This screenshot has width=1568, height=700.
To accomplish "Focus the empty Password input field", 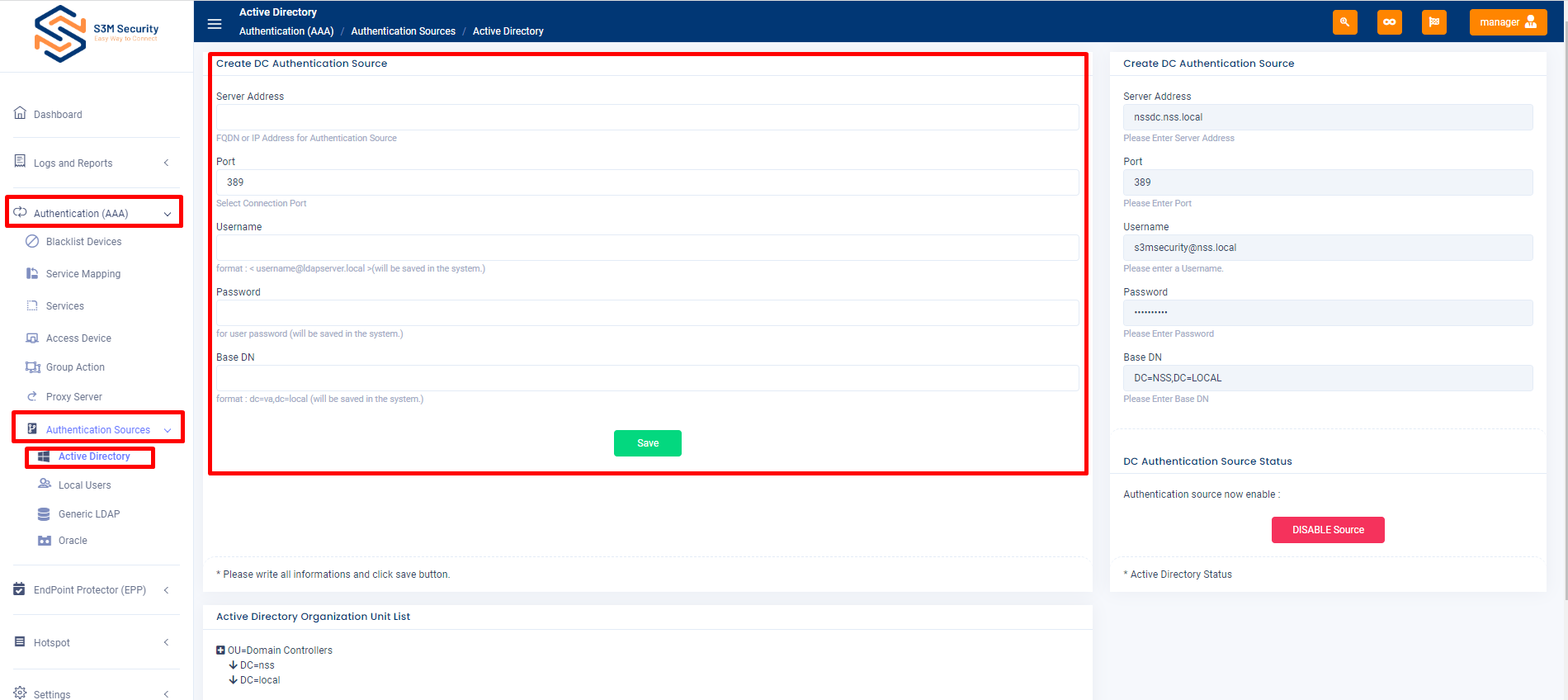I will click(x=648, y=313).
